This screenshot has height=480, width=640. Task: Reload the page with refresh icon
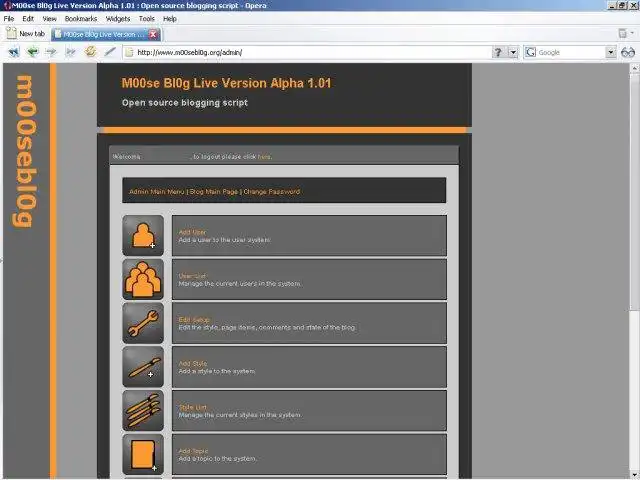click(90, 51)
